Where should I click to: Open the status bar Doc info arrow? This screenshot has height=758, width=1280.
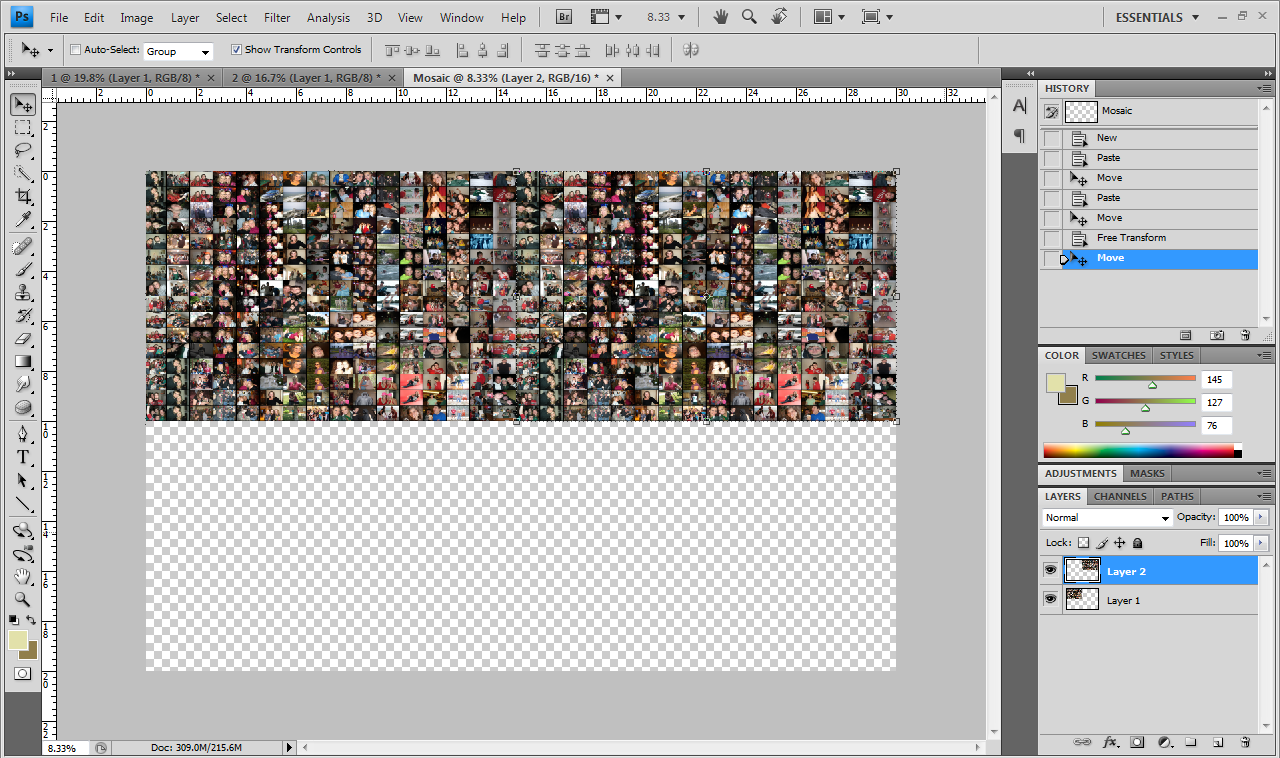[x=290, y=747]
